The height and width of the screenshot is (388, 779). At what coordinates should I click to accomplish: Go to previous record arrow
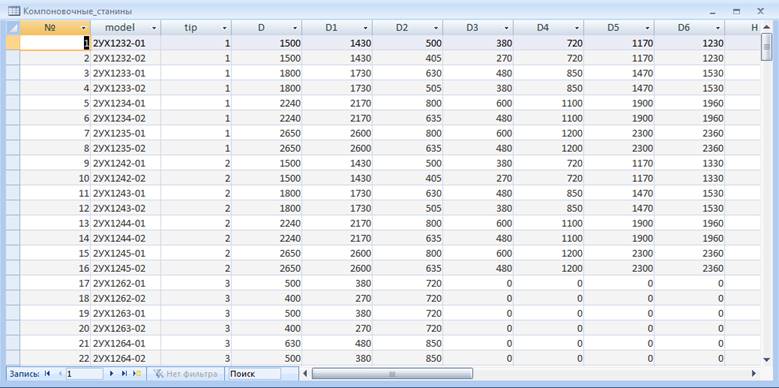[x=60, y=373]
